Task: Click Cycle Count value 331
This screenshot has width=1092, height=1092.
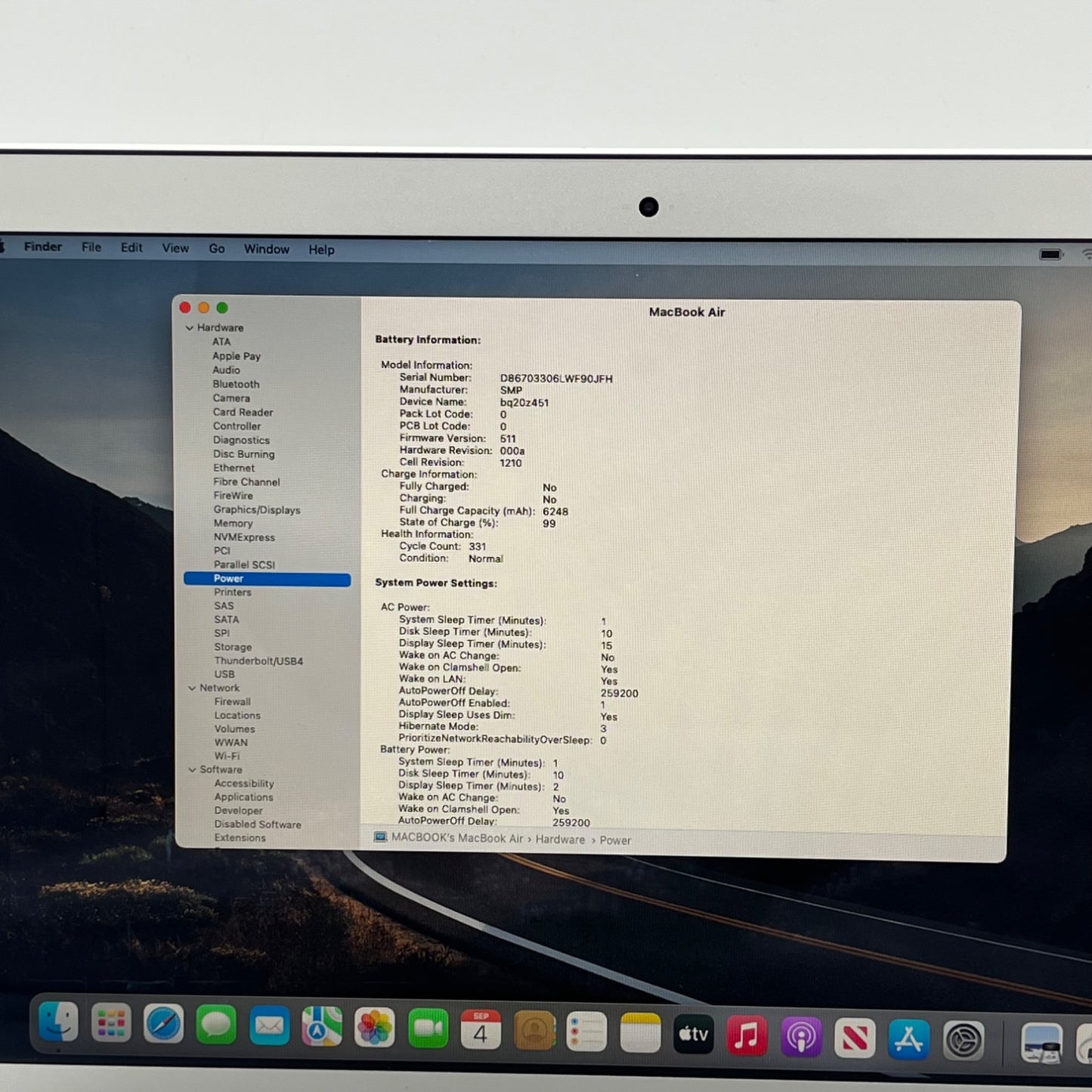Action: click(478, 546)
